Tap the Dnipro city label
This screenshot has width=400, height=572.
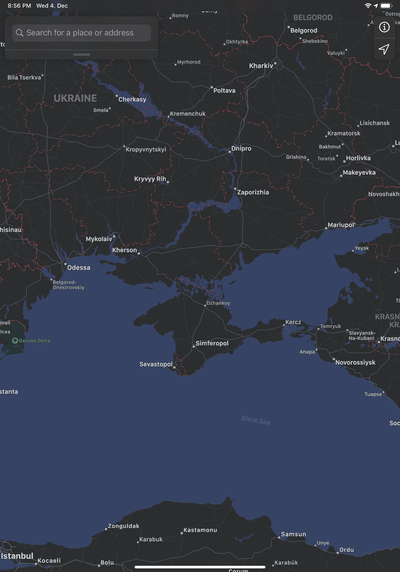coord(241,148)
